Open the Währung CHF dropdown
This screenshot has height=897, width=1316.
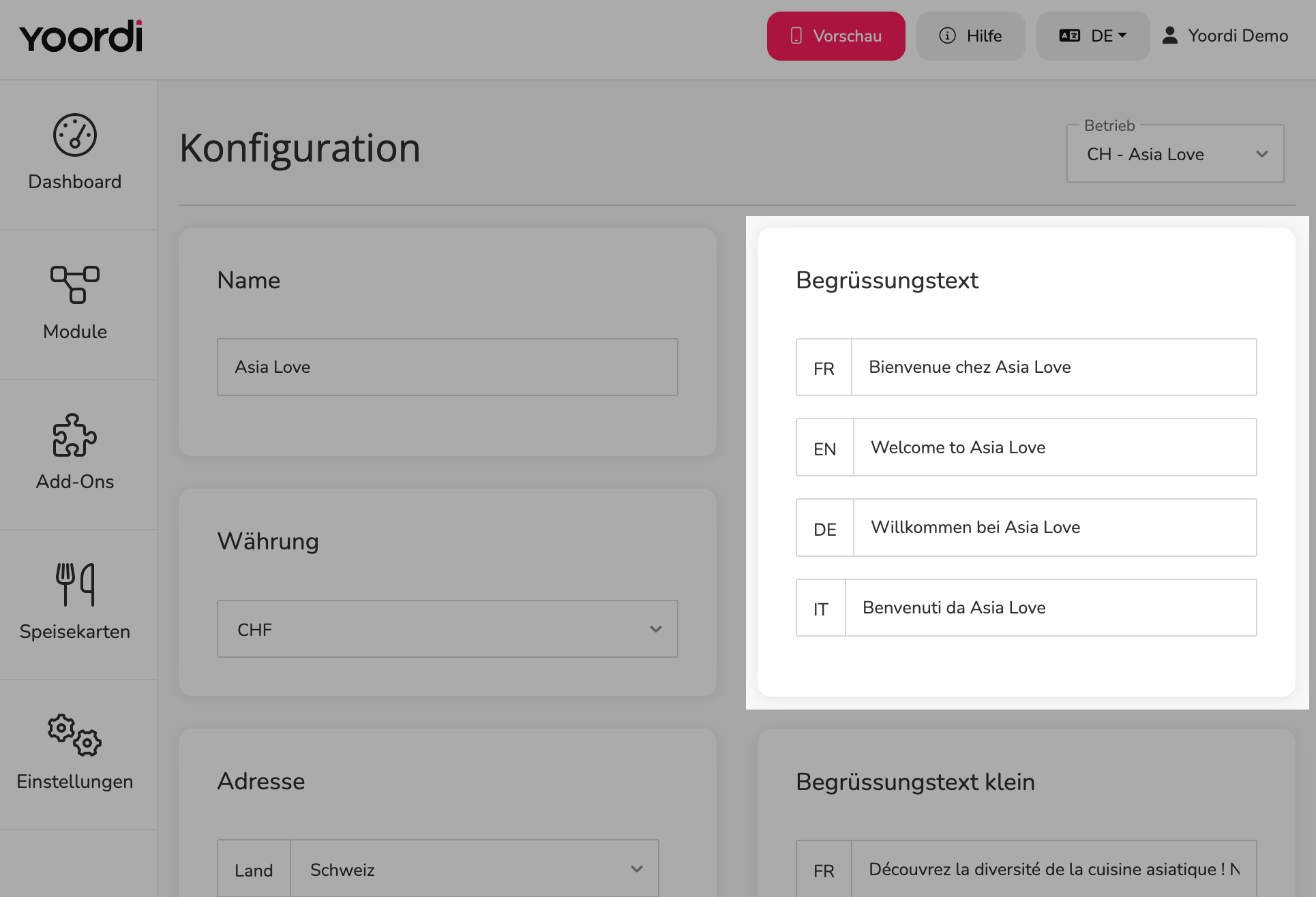click(x=447, y=629)
